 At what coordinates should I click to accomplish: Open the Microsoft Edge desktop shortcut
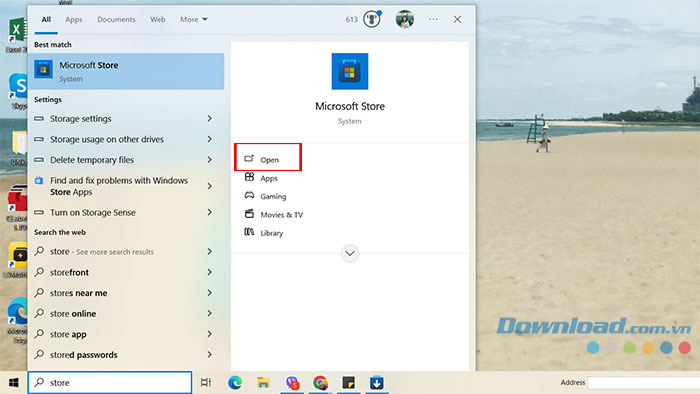point(18,319)
